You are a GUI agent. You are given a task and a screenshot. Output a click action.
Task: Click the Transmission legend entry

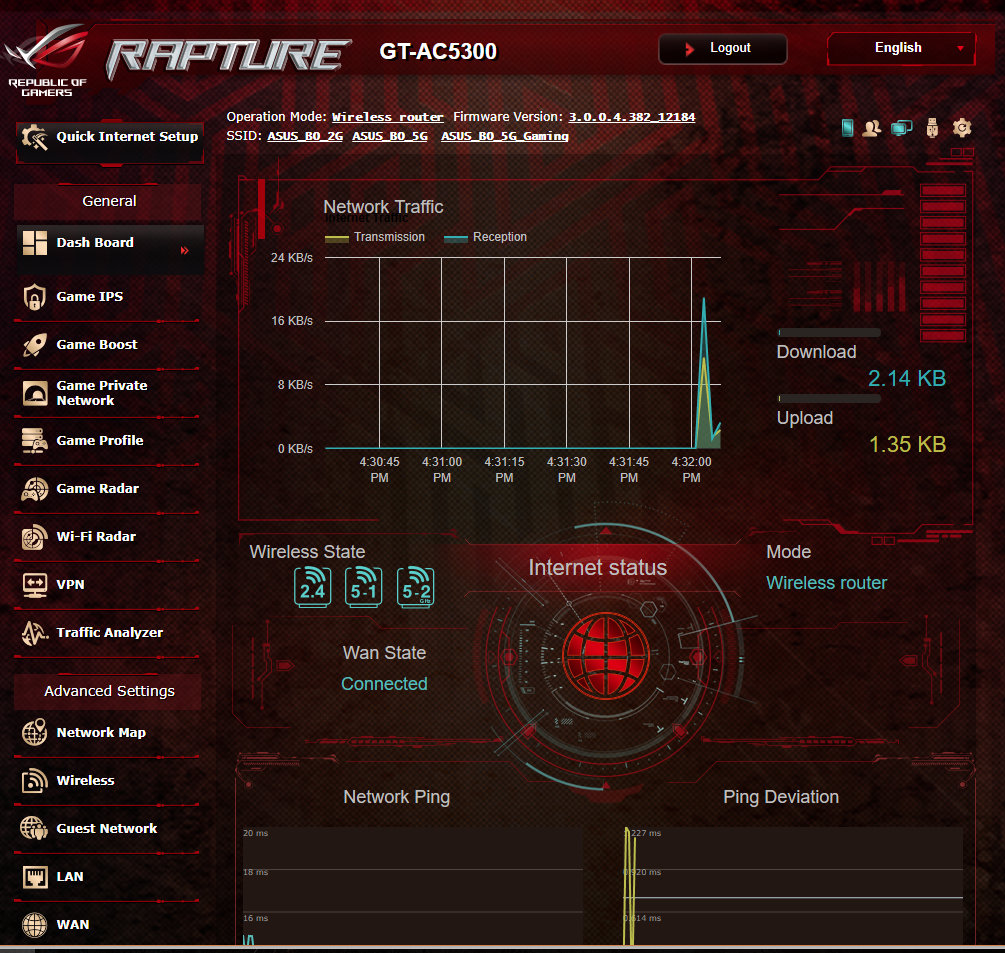(375, 237)
